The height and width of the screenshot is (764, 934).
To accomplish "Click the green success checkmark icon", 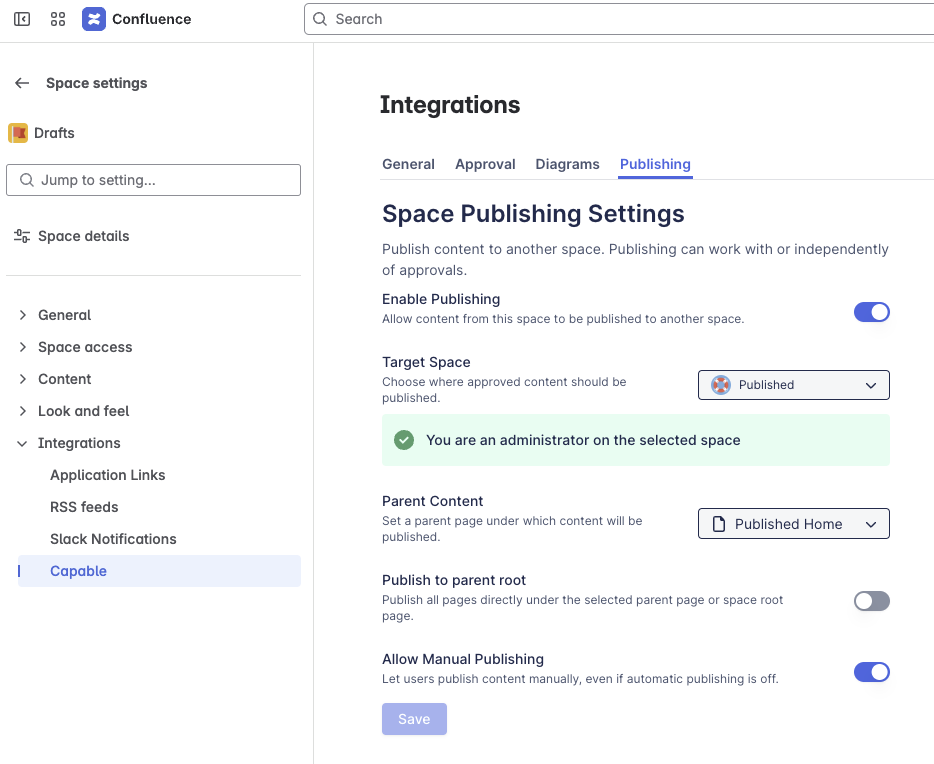I will pyautogui.click(x=404, y=440).
